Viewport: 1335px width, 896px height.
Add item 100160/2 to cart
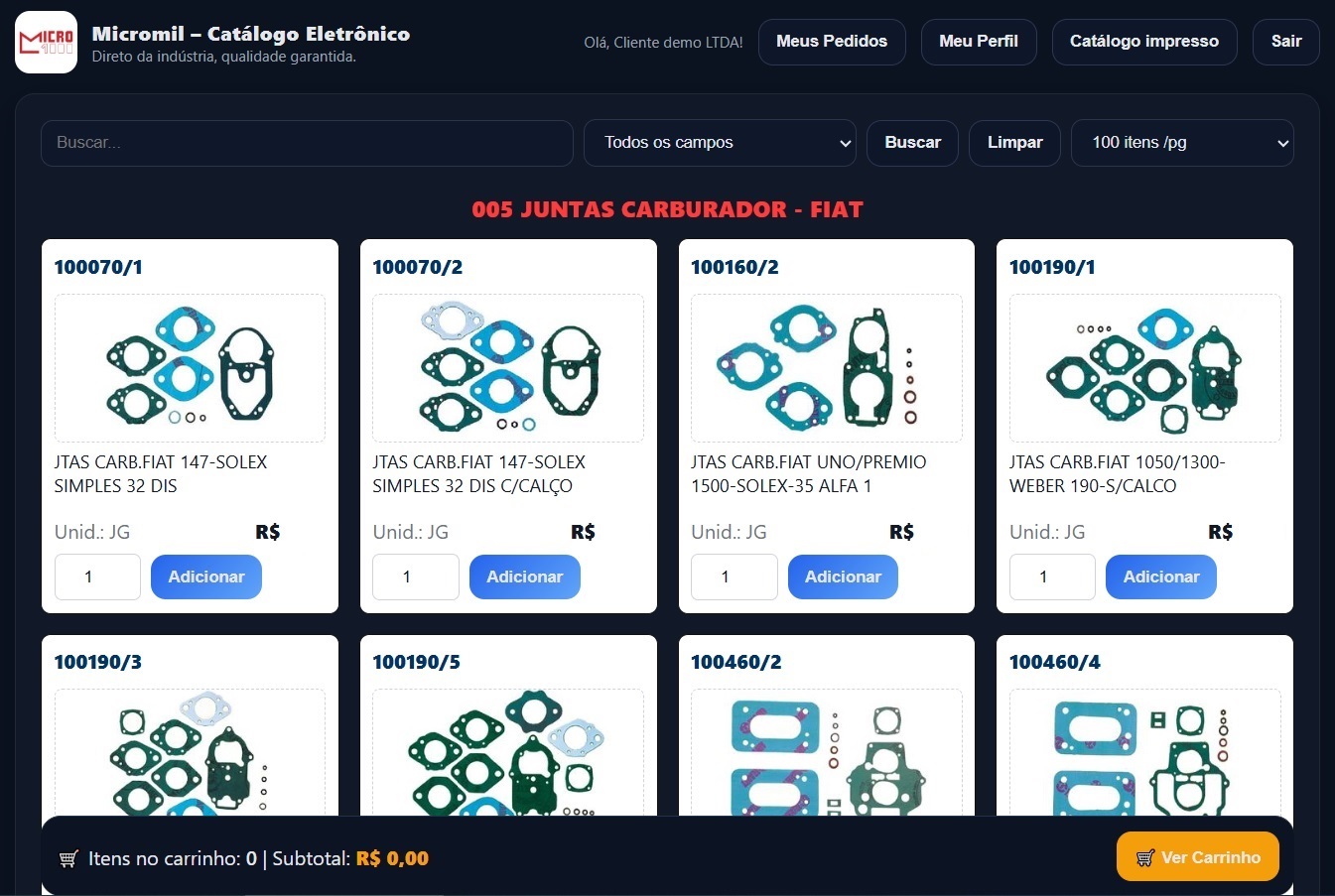click(843, 577)
